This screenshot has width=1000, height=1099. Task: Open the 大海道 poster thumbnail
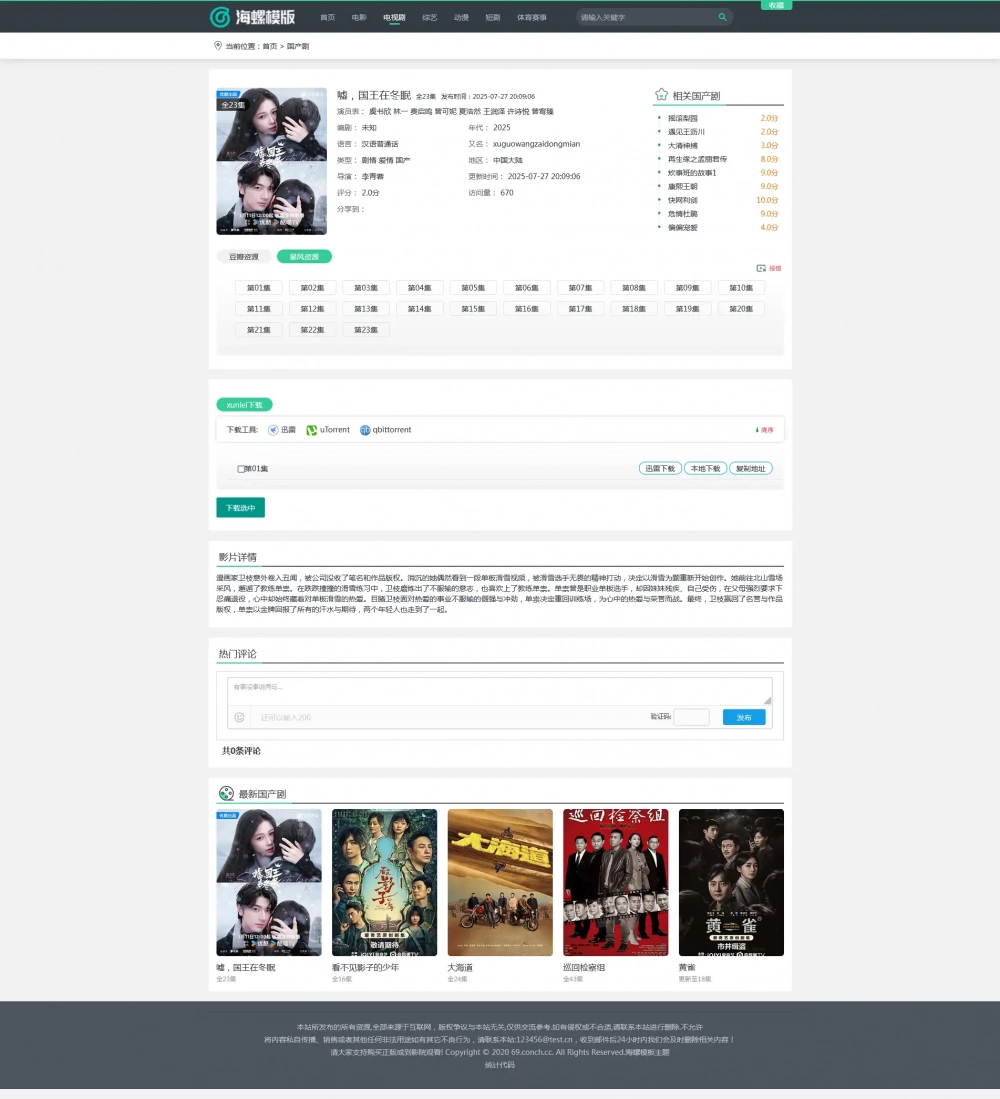tap(500, 882)
